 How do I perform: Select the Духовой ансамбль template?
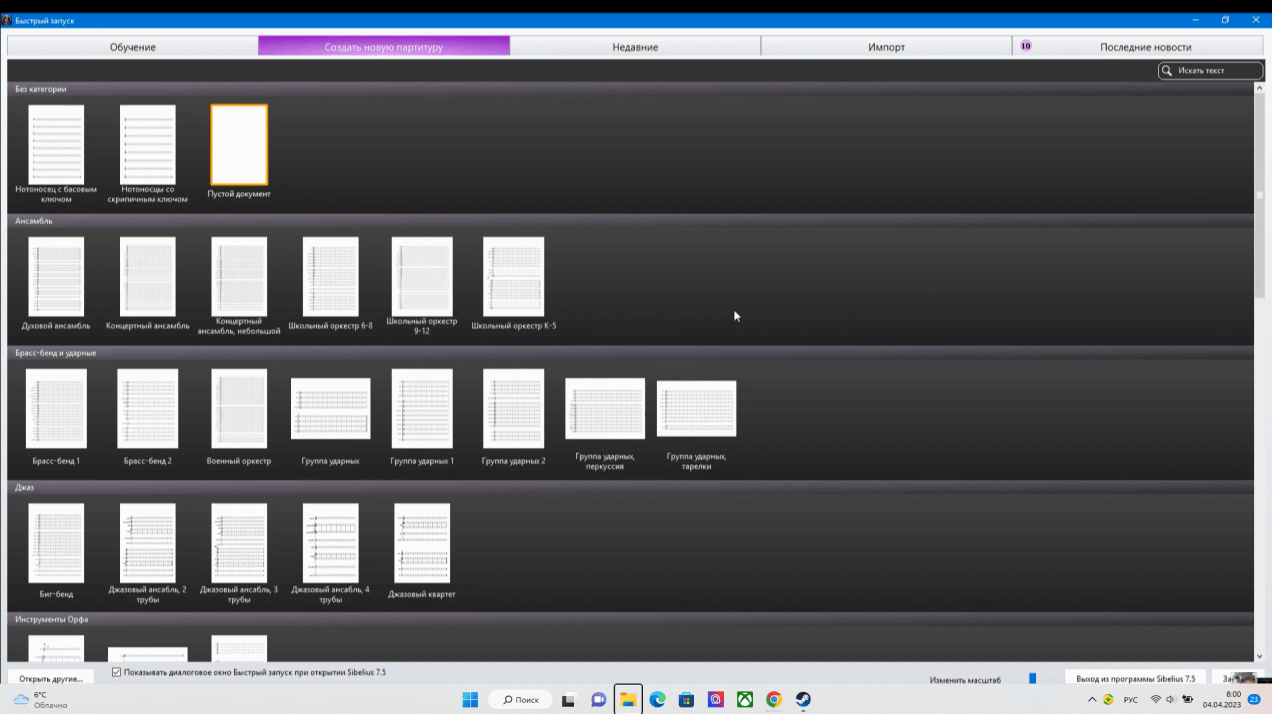pyautogui.click(x=56, y=277)
